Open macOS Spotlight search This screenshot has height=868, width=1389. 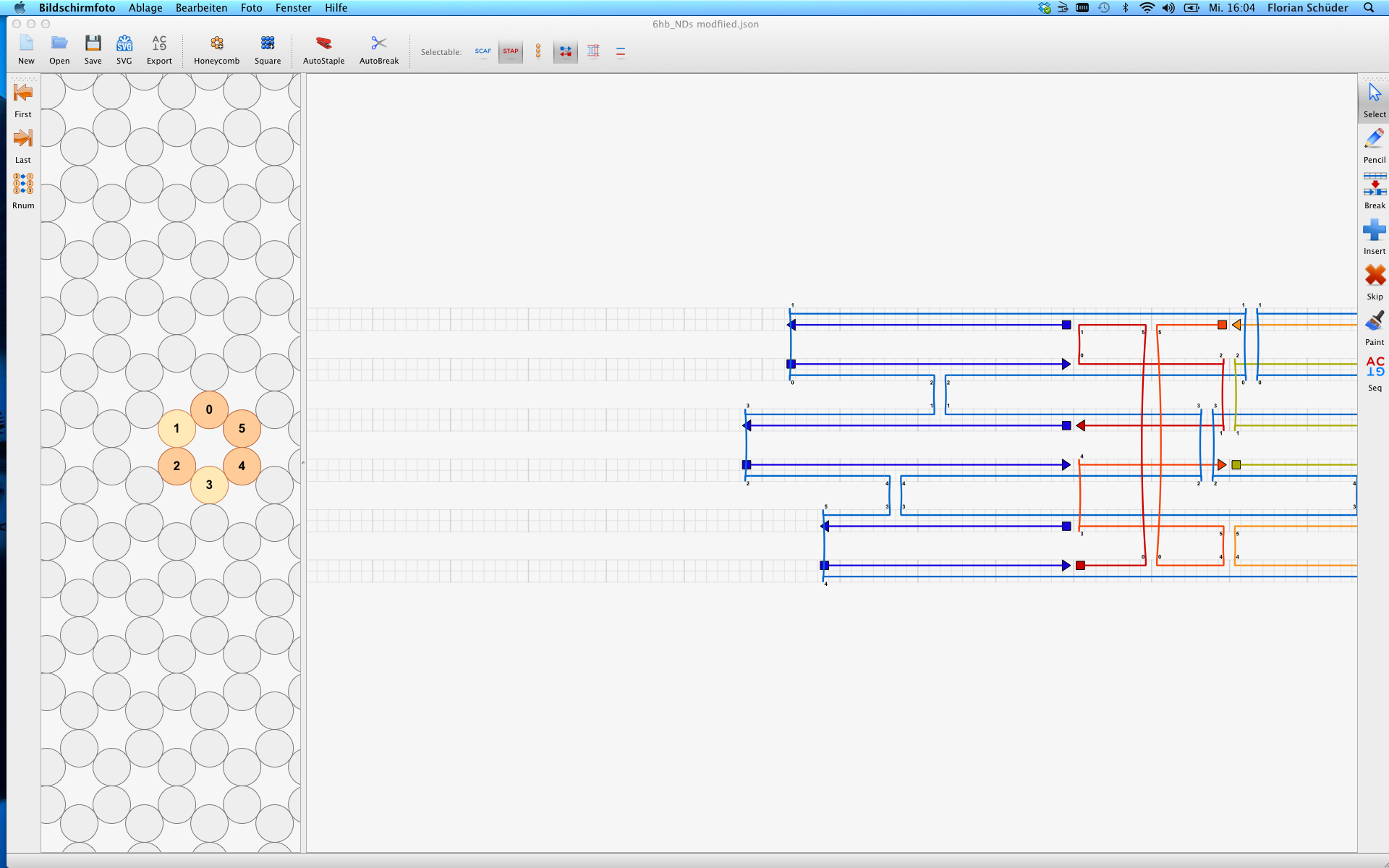coord(1368,8)
